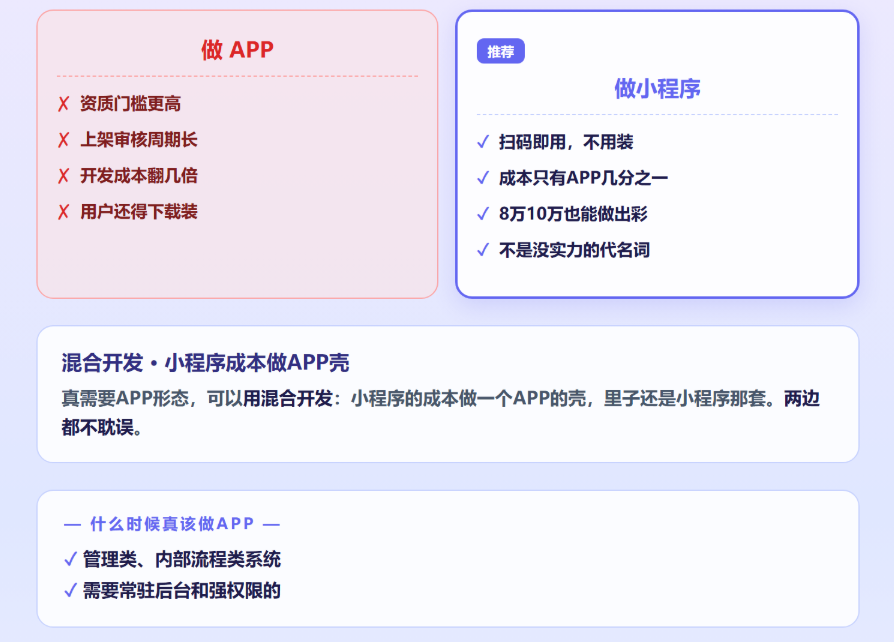Click the checkmark beside 管理类、内部流程类系统
894x642 pixels.
70,559
